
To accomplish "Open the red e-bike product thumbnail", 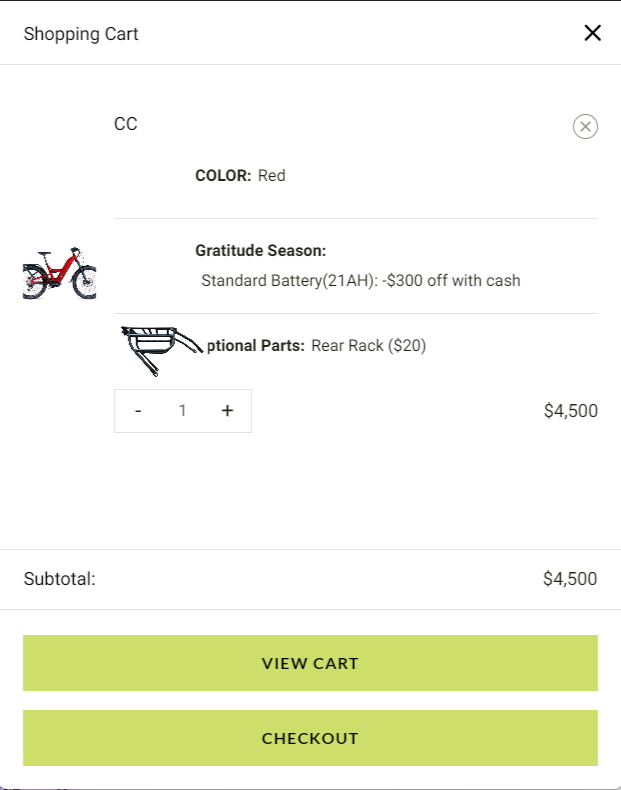I will pyautogui.click(x=59, y=273).
